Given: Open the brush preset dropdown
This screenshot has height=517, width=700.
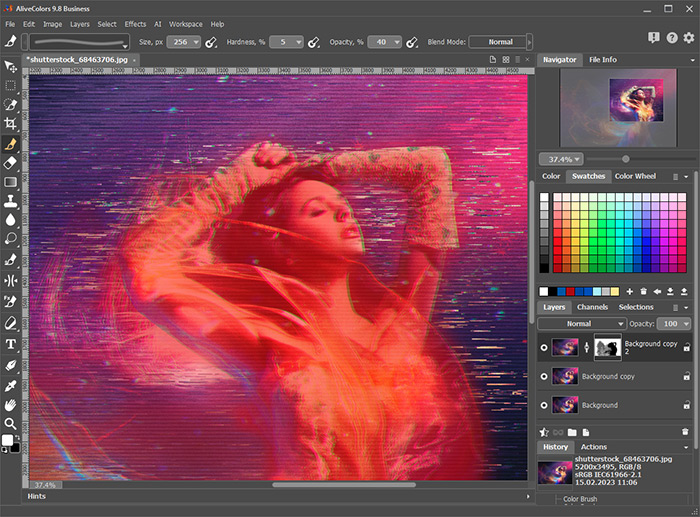Looking at the screenshot, I should 125,45.
